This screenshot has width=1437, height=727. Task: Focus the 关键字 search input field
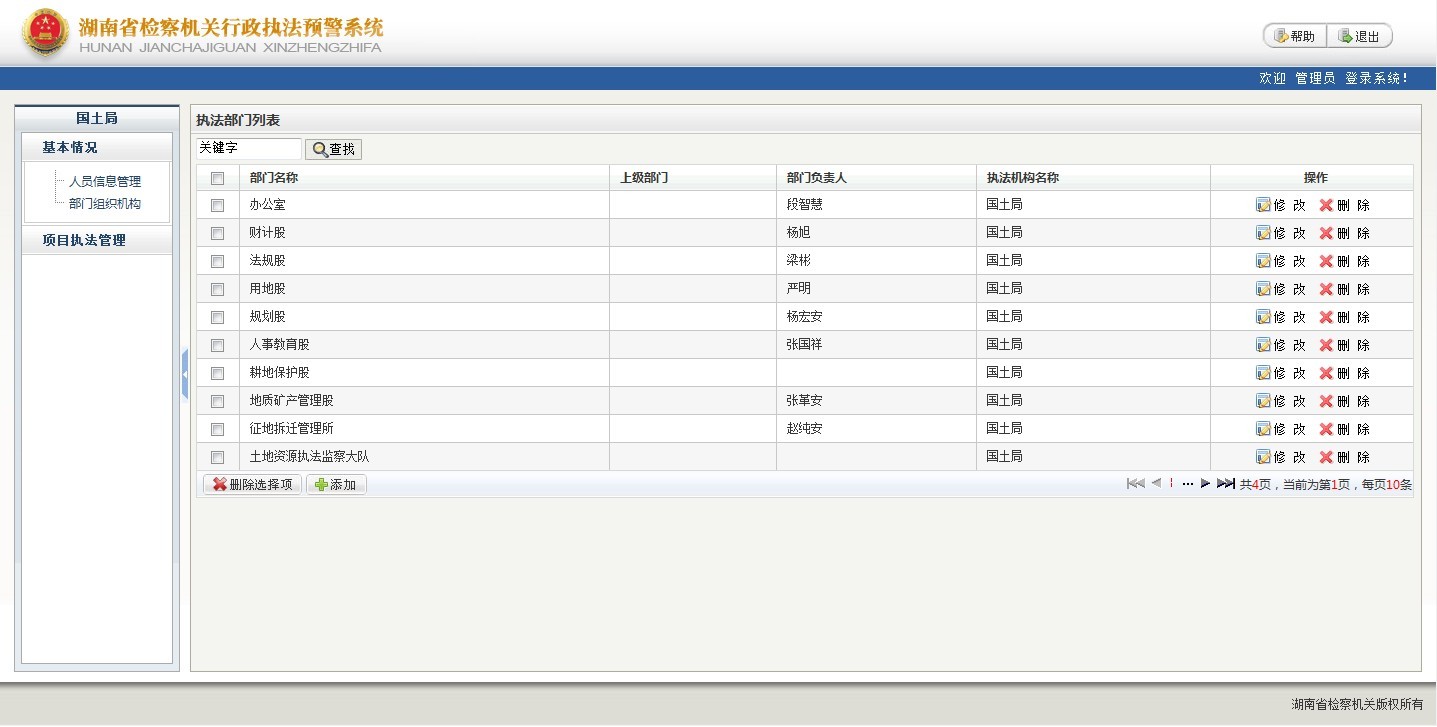click(x=248, y=148)
